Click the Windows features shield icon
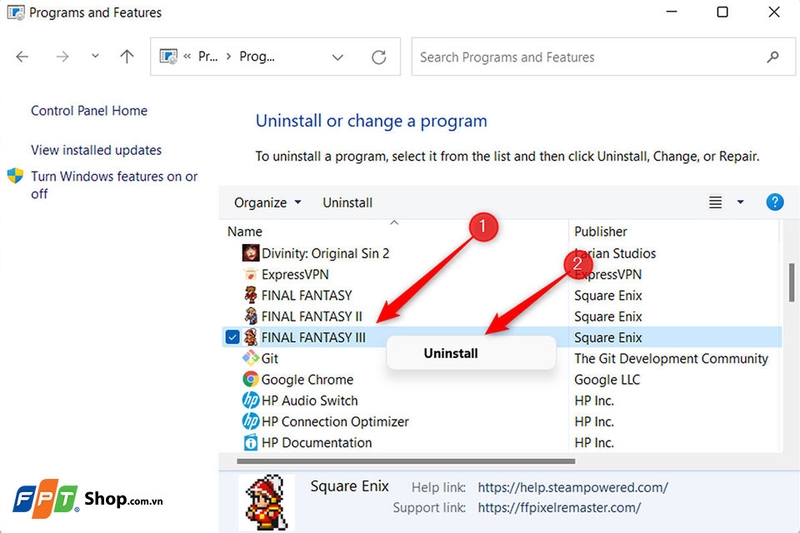Image resolution: width=800 pixels, height=533 pixels. coord(15,176)
